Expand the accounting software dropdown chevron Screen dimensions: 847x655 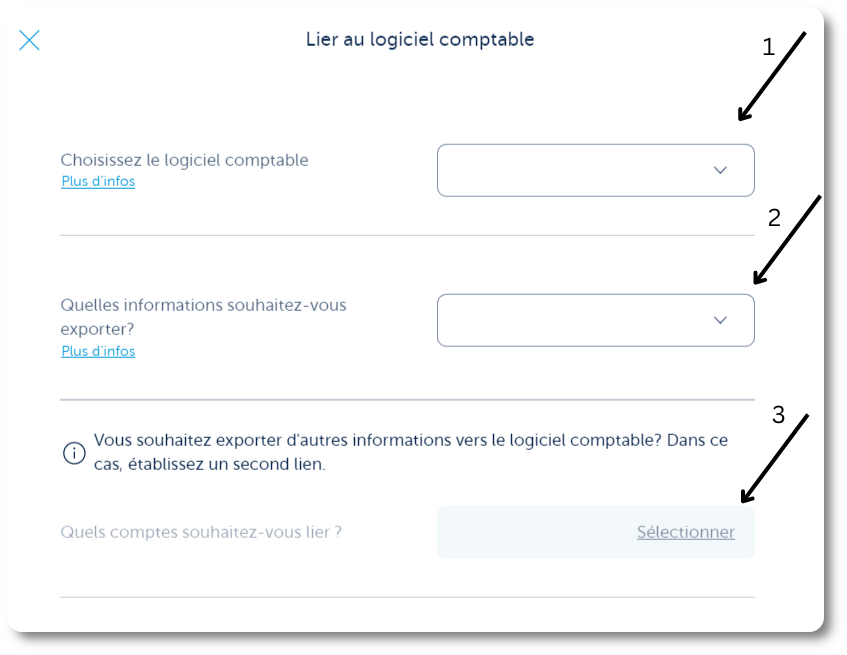720,171
